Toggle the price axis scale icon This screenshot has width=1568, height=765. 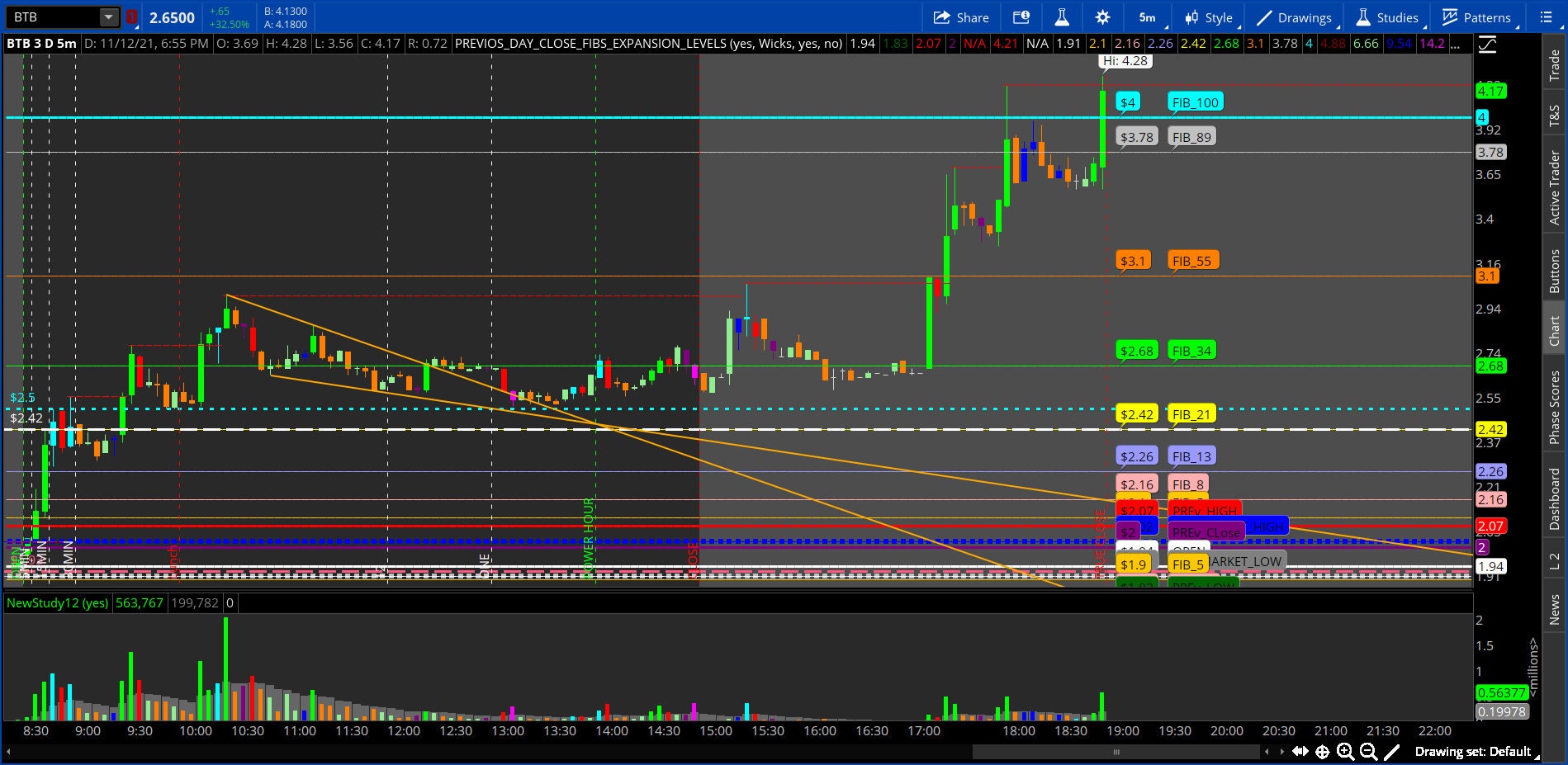pos(1487,45)
